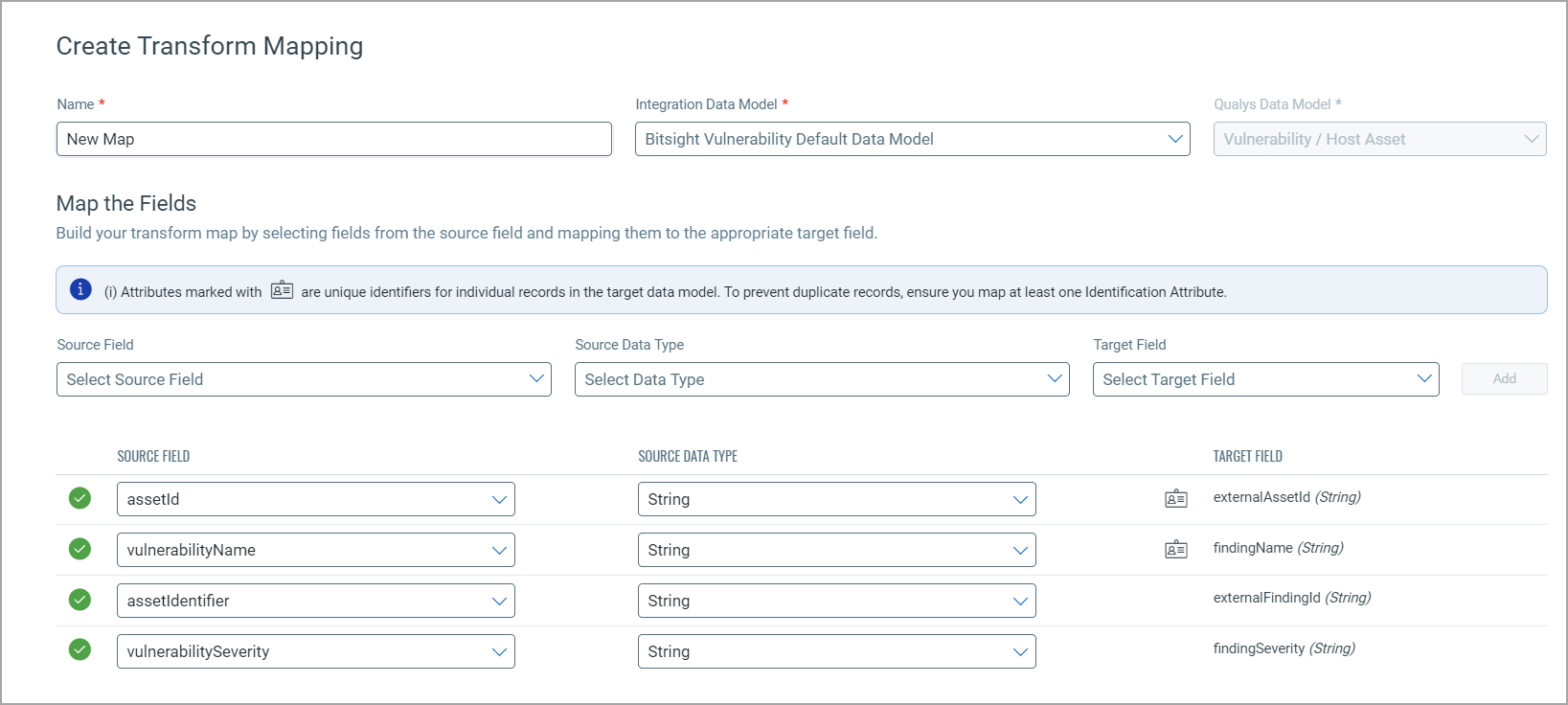
Task: Open the Select Data Type dropdown
Action: [821, 379]
